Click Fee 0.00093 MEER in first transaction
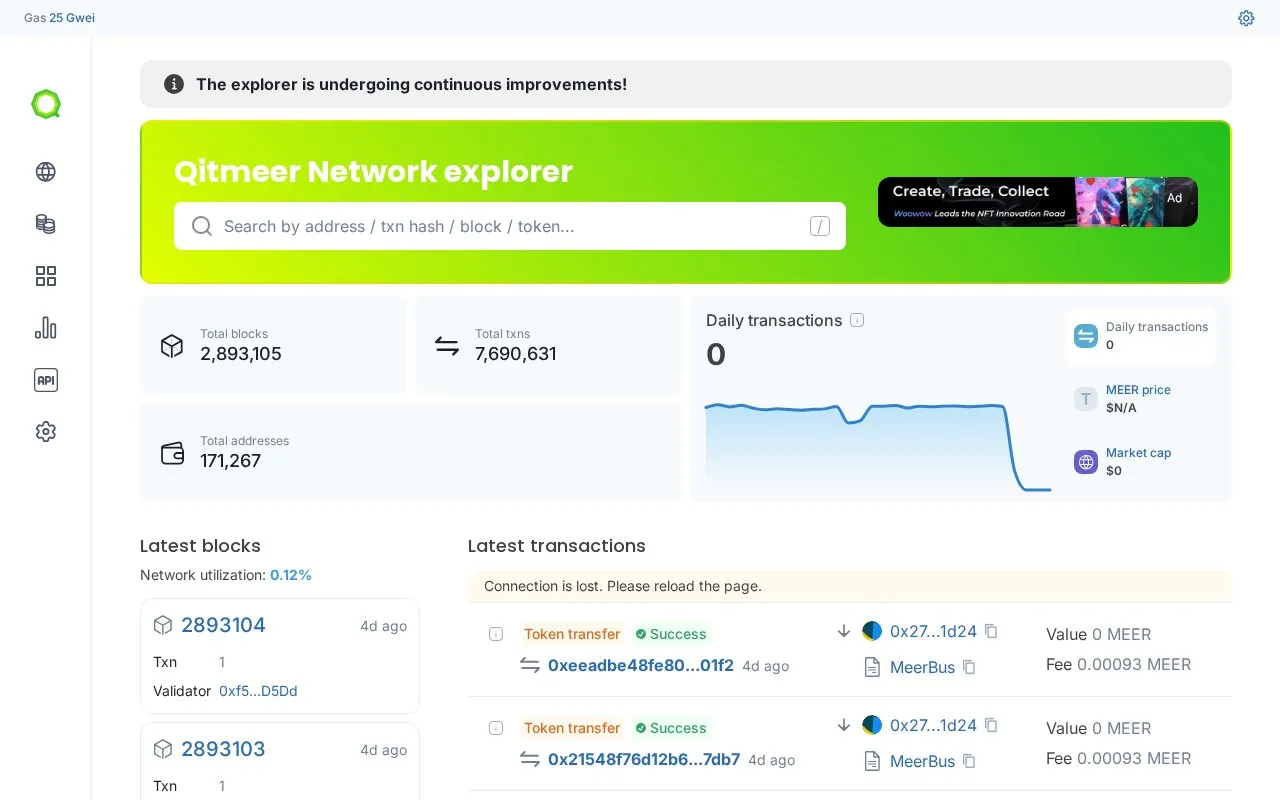 coord(1118,664)
